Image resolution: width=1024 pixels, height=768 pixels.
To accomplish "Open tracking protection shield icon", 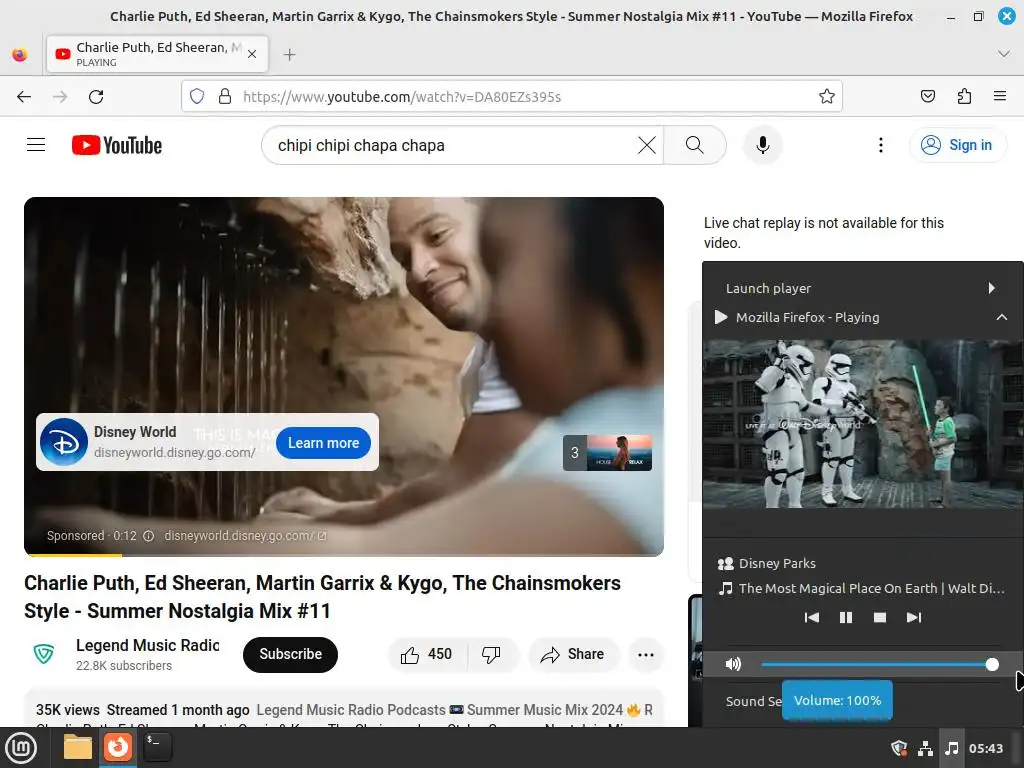I will point(197,97).
